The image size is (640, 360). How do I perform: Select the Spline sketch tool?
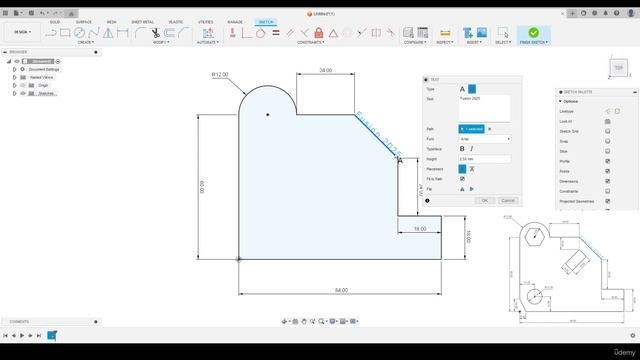click(94, 33)
